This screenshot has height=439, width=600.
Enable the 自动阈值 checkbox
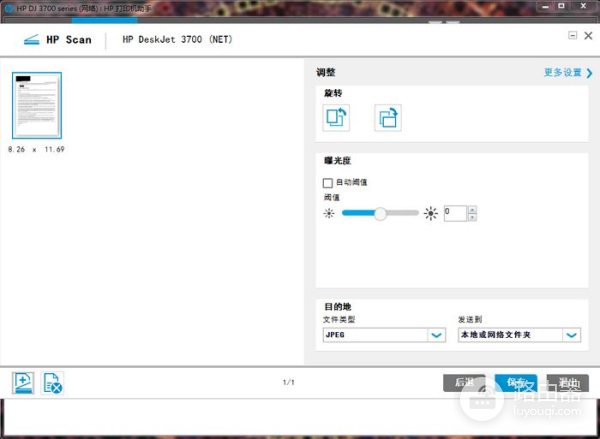[327, 183]
